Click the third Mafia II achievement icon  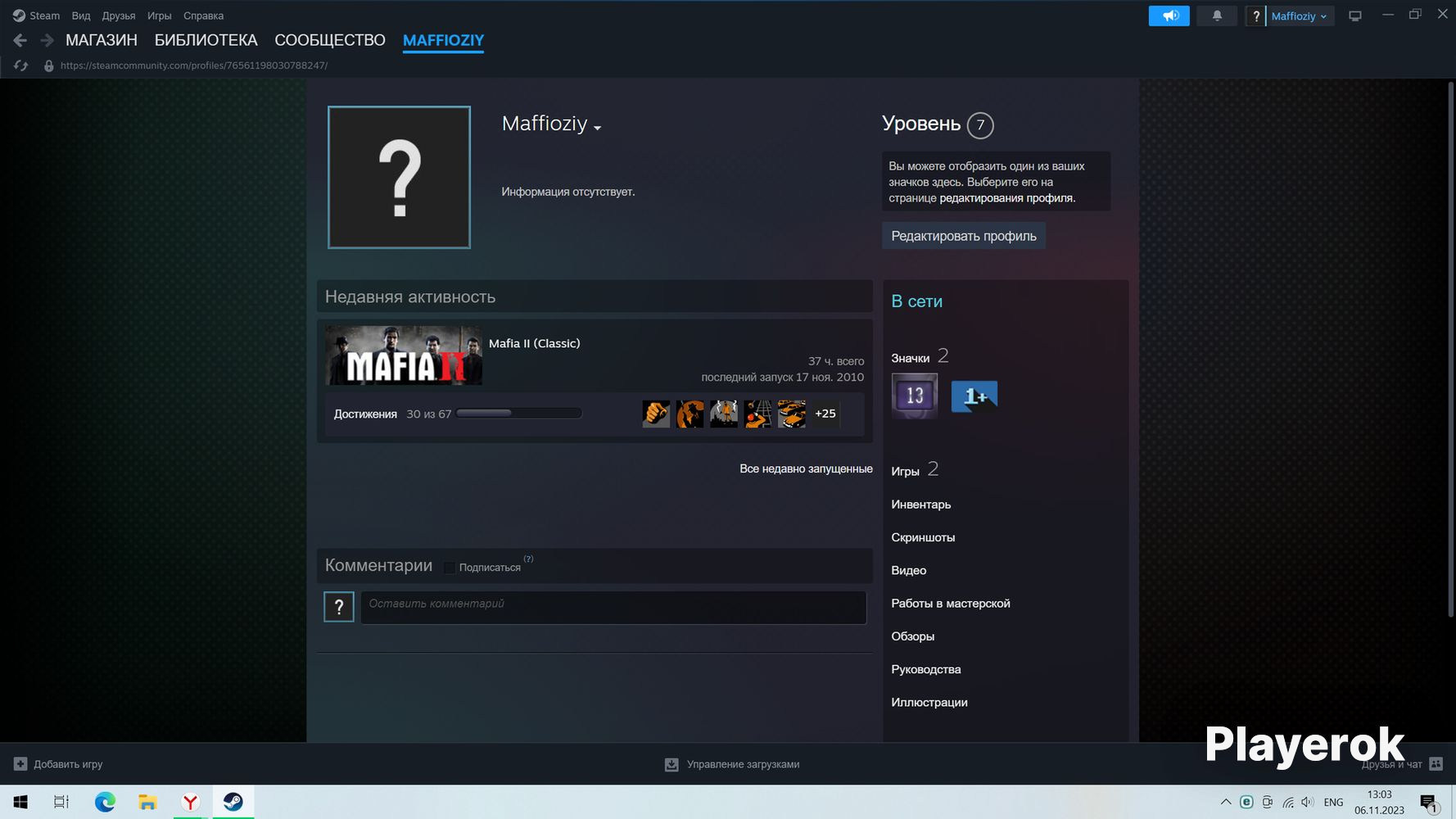[724, 414]
